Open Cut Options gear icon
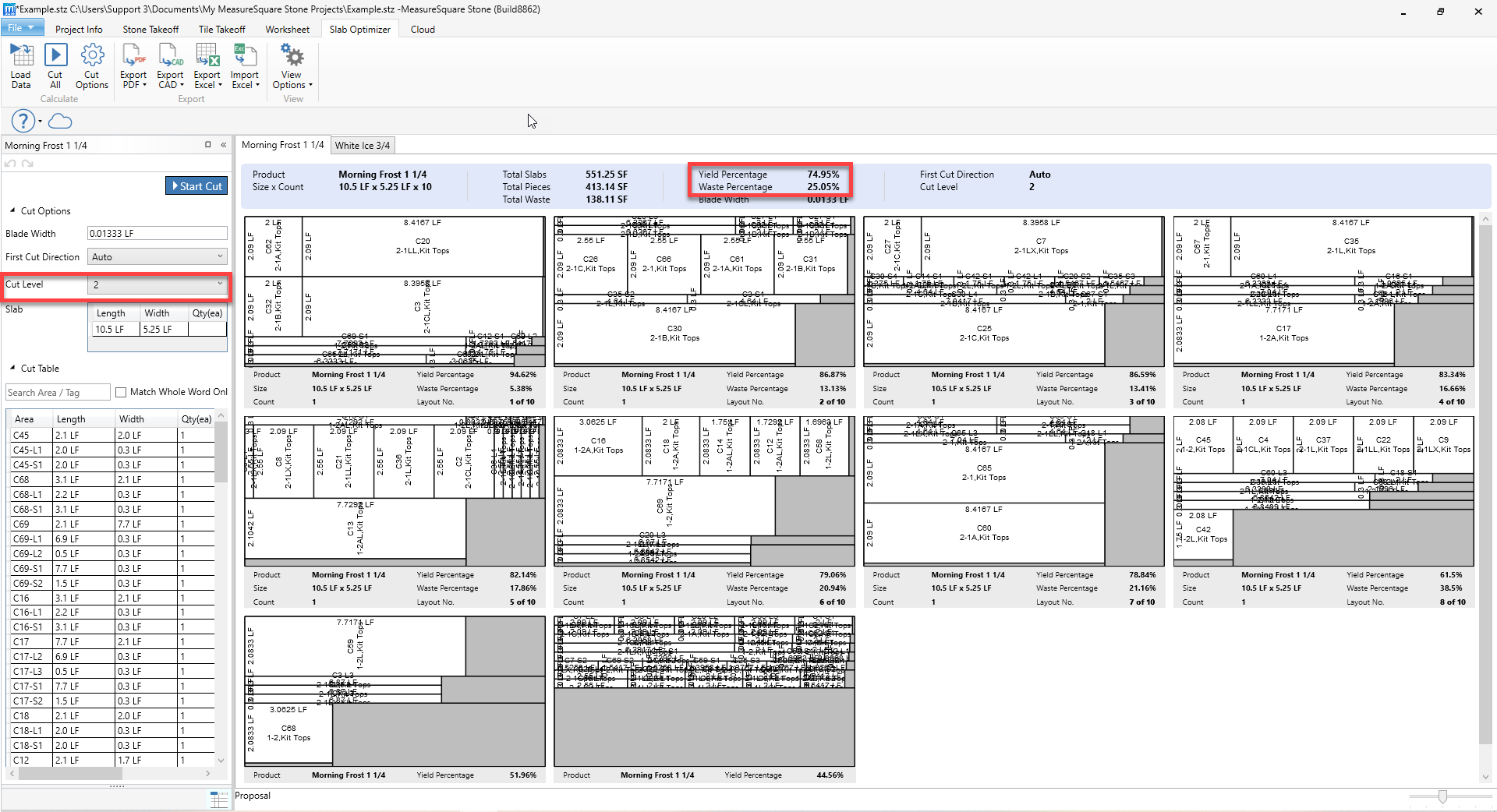This screenshot has height=812, width=1497. 92,56
